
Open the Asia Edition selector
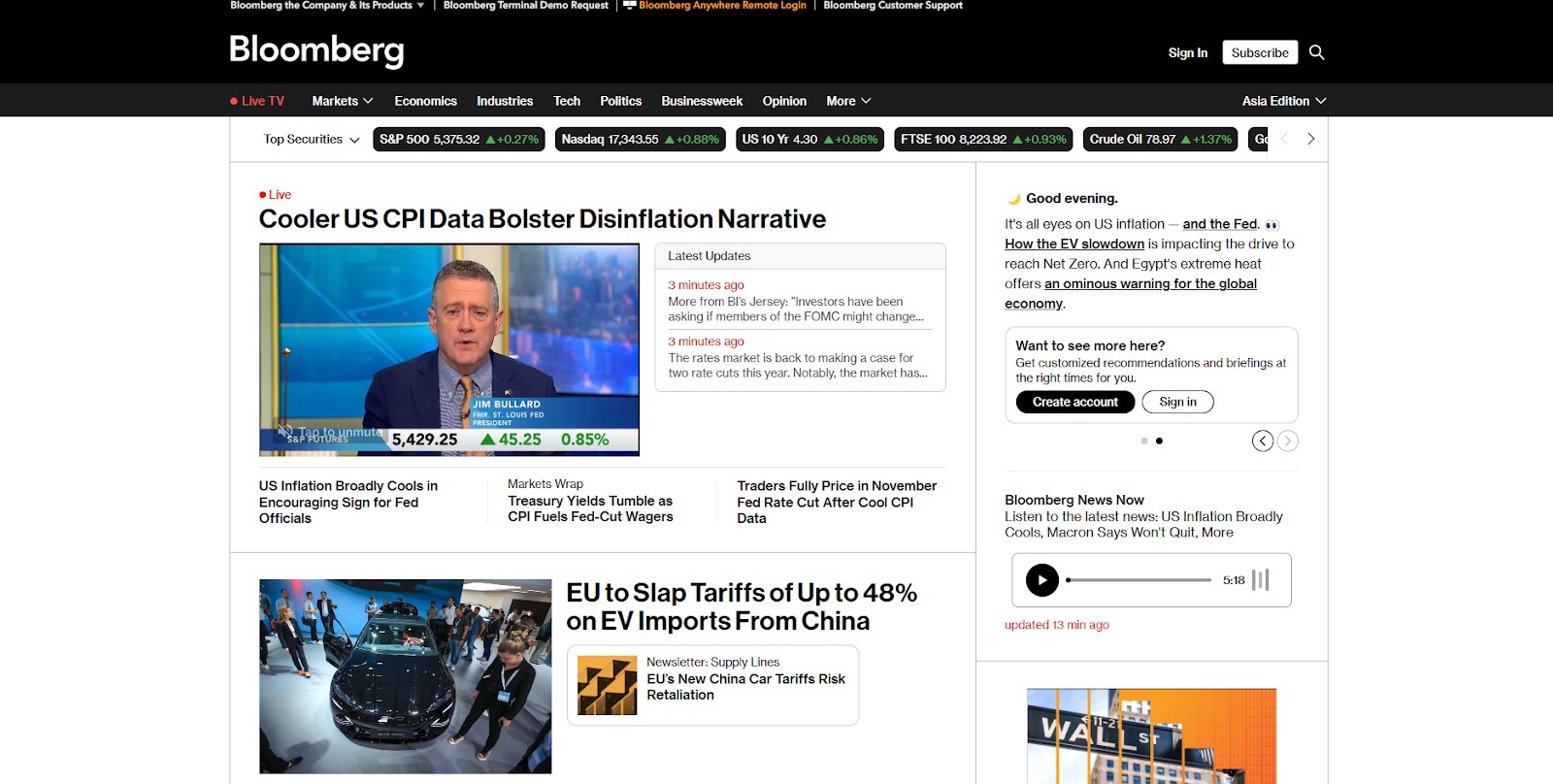pyautogui.click(x=1284, y=101)
